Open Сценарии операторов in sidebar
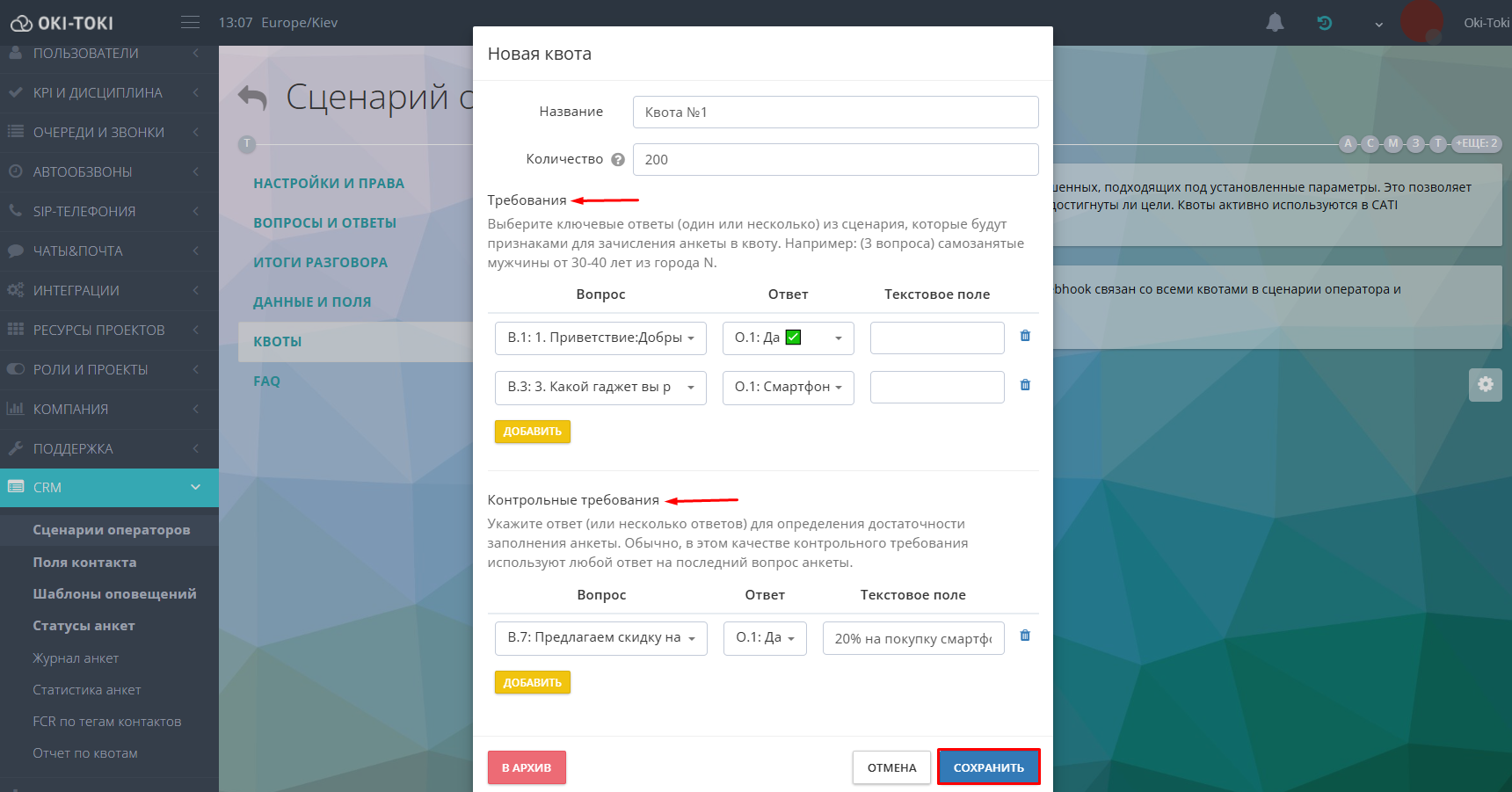 click(112, 530)
